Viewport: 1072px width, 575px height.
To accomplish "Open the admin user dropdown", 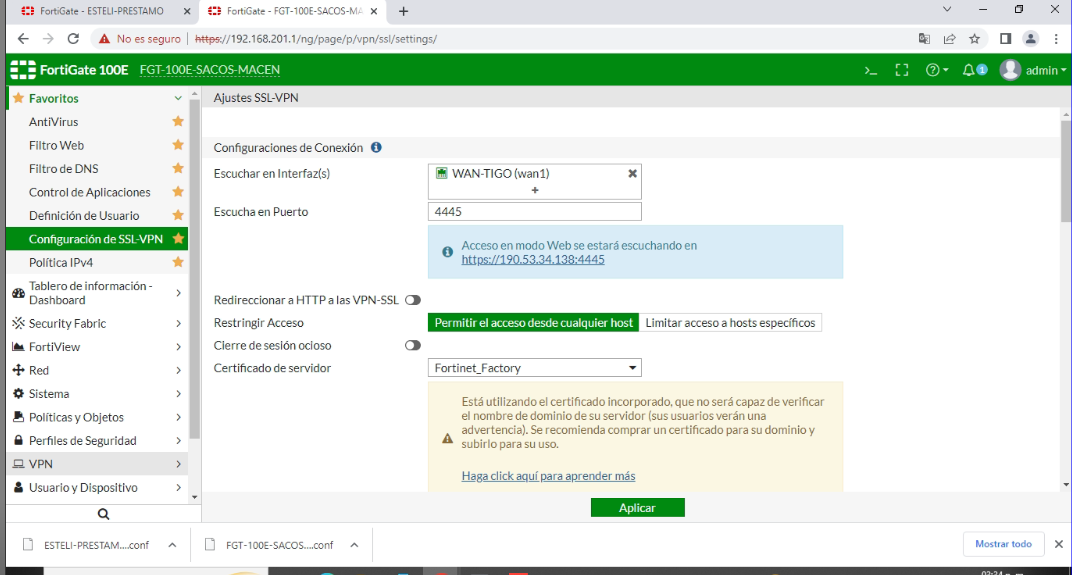I will click(x=1035, y=70).
